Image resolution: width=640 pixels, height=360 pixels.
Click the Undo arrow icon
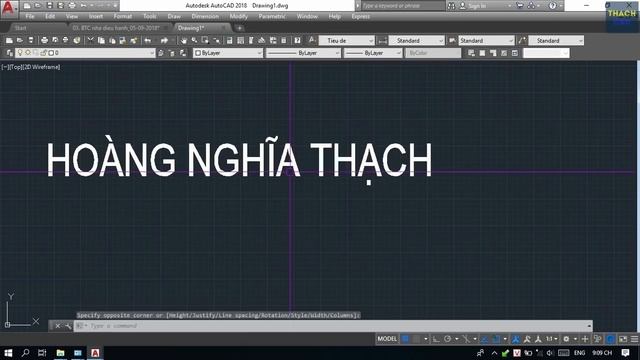[x=148, y=40]
